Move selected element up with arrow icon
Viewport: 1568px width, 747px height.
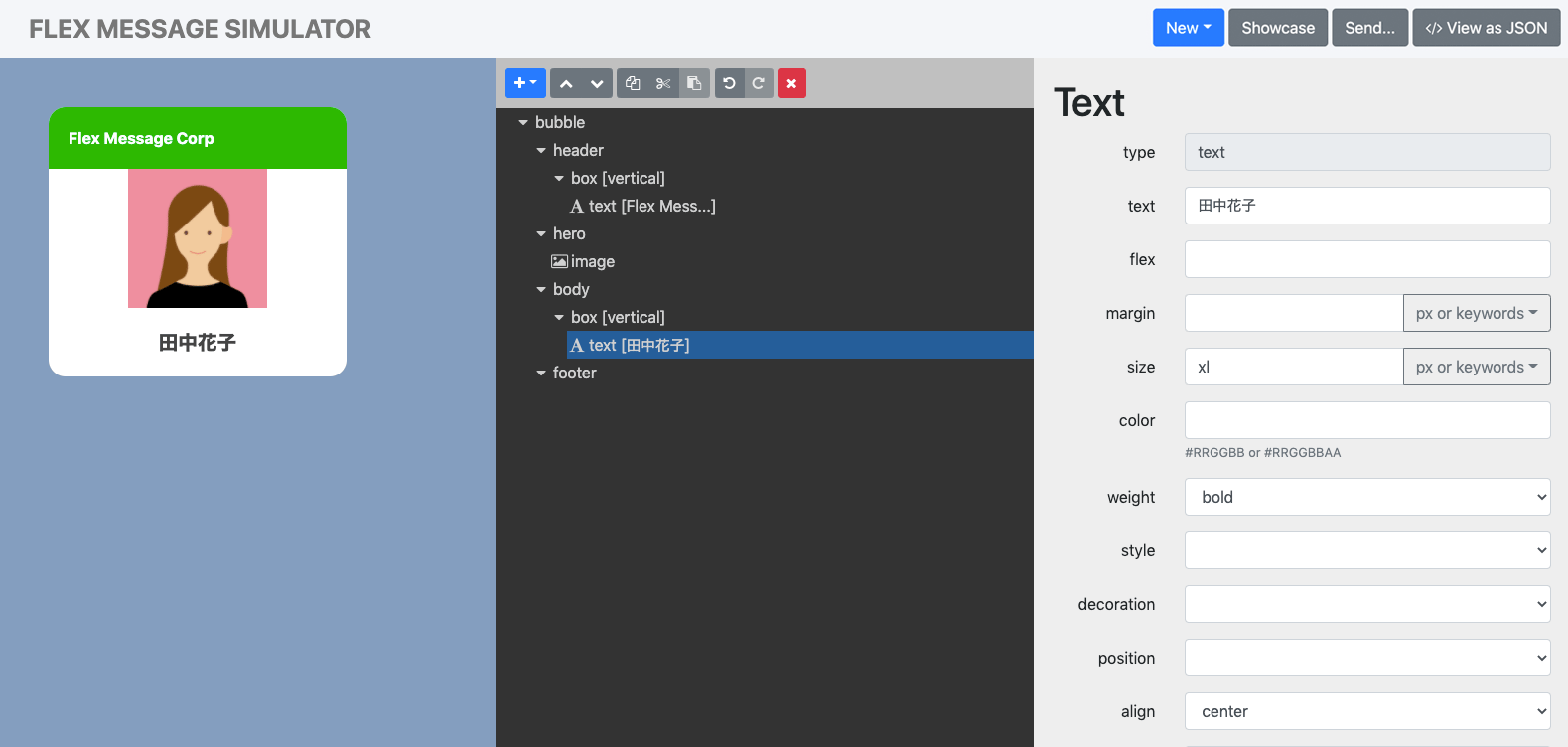(566, 83)
